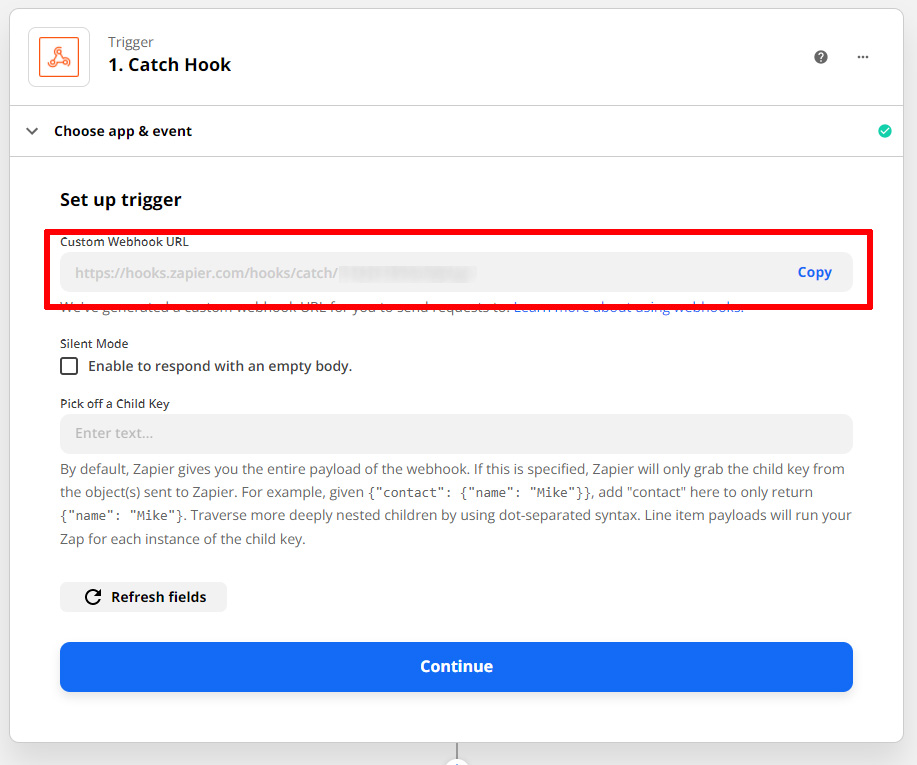Click the Enable to respond with an empty body text
Viewport: 917px width, 765px height.
[220, 366]
